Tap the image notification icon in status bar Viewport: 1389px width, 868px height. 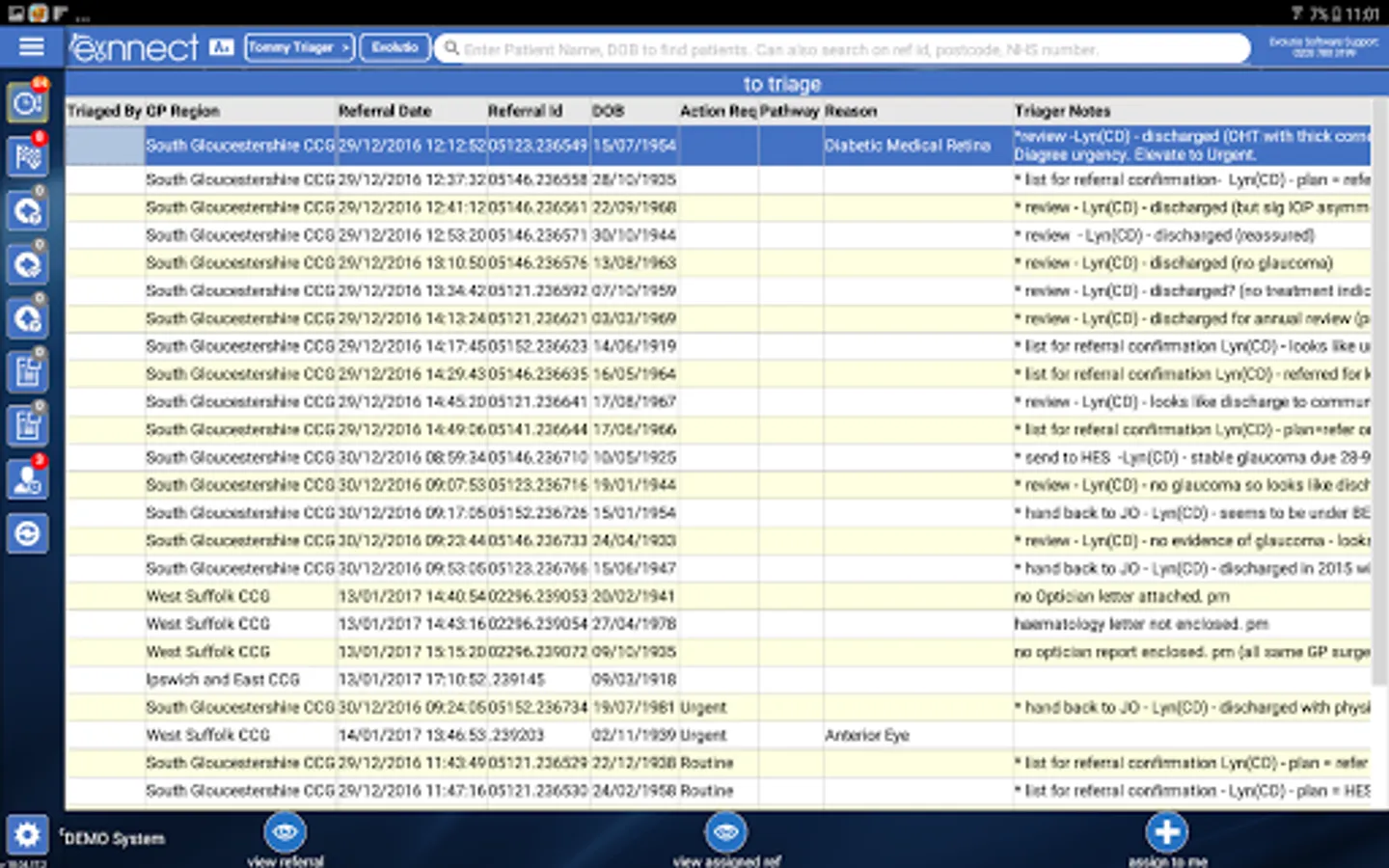tap(16, 14)
